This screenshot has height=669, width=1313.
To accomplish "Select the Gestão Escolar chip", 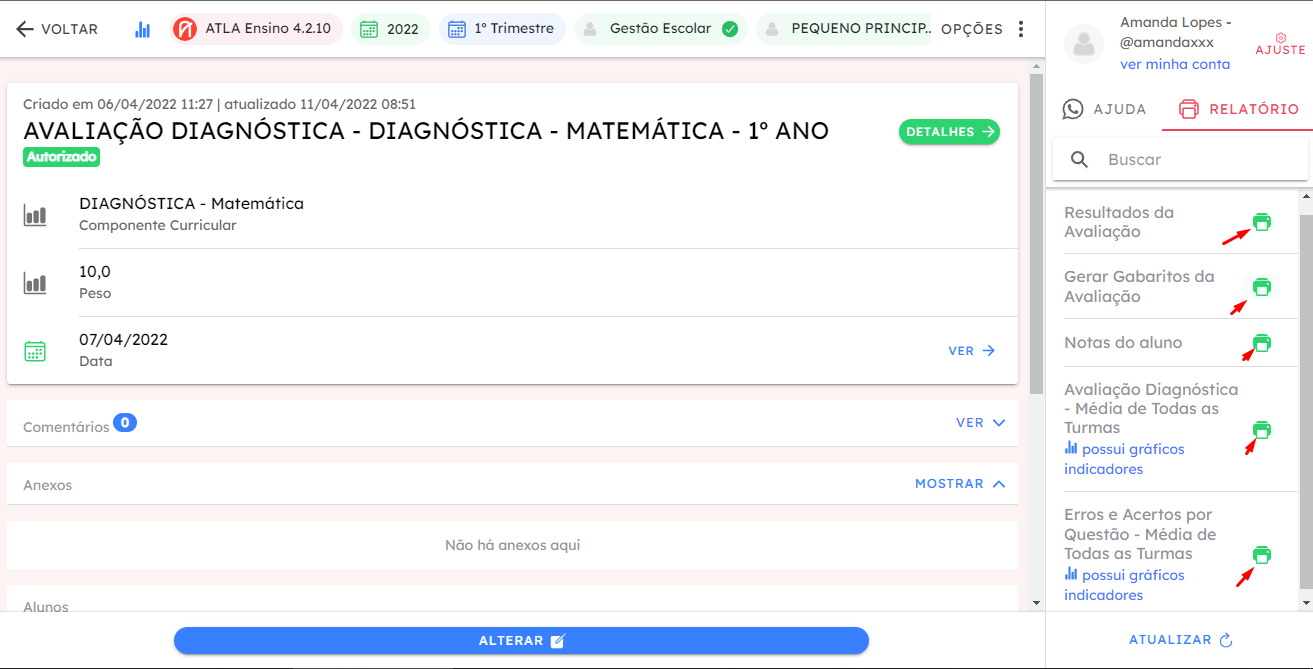I will point(661,29).
